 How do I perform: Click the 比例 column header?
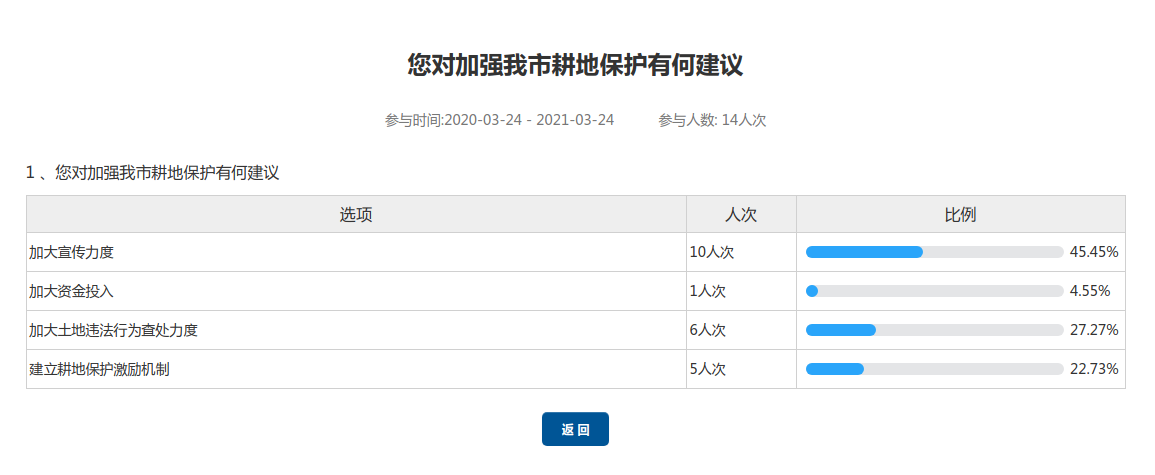click(960, 214)
